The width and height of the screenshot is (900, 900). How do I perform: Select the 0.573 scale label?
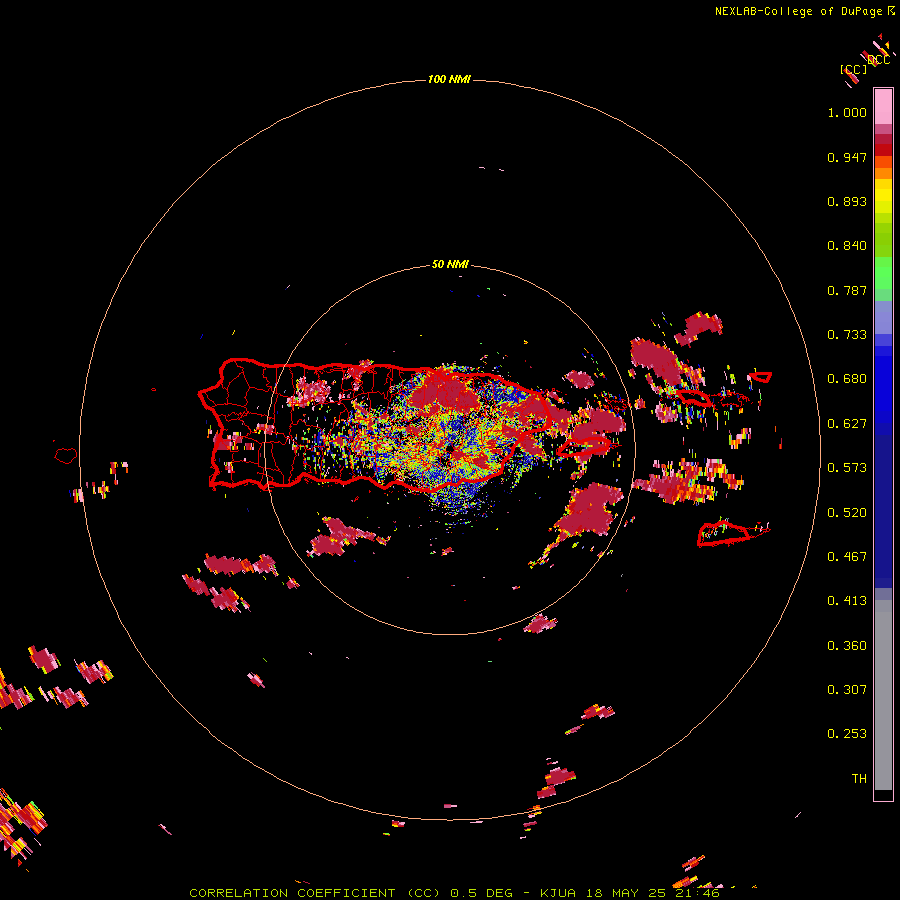tap(847, 468)
